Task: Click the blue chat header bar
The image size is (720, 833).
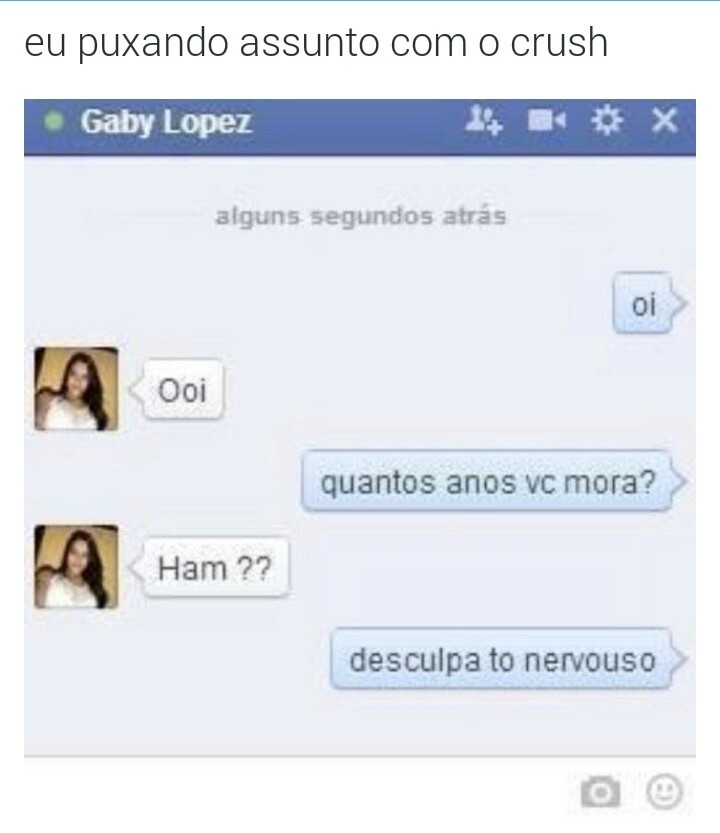Action: (x=360, y=127)
